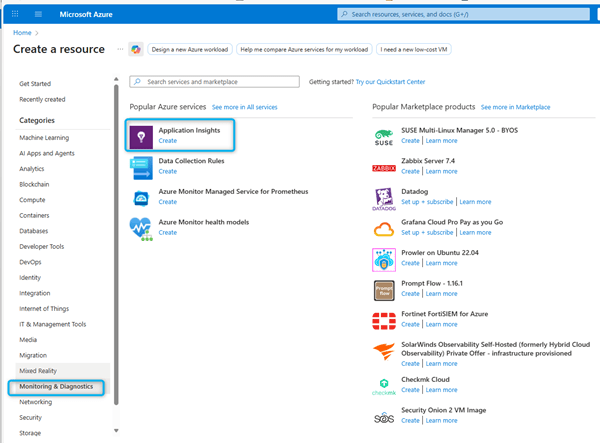The height and width of the screenshot is (443, 600).
Task: Click the Datadog logo icon
Action: click(x=384, y=198)
